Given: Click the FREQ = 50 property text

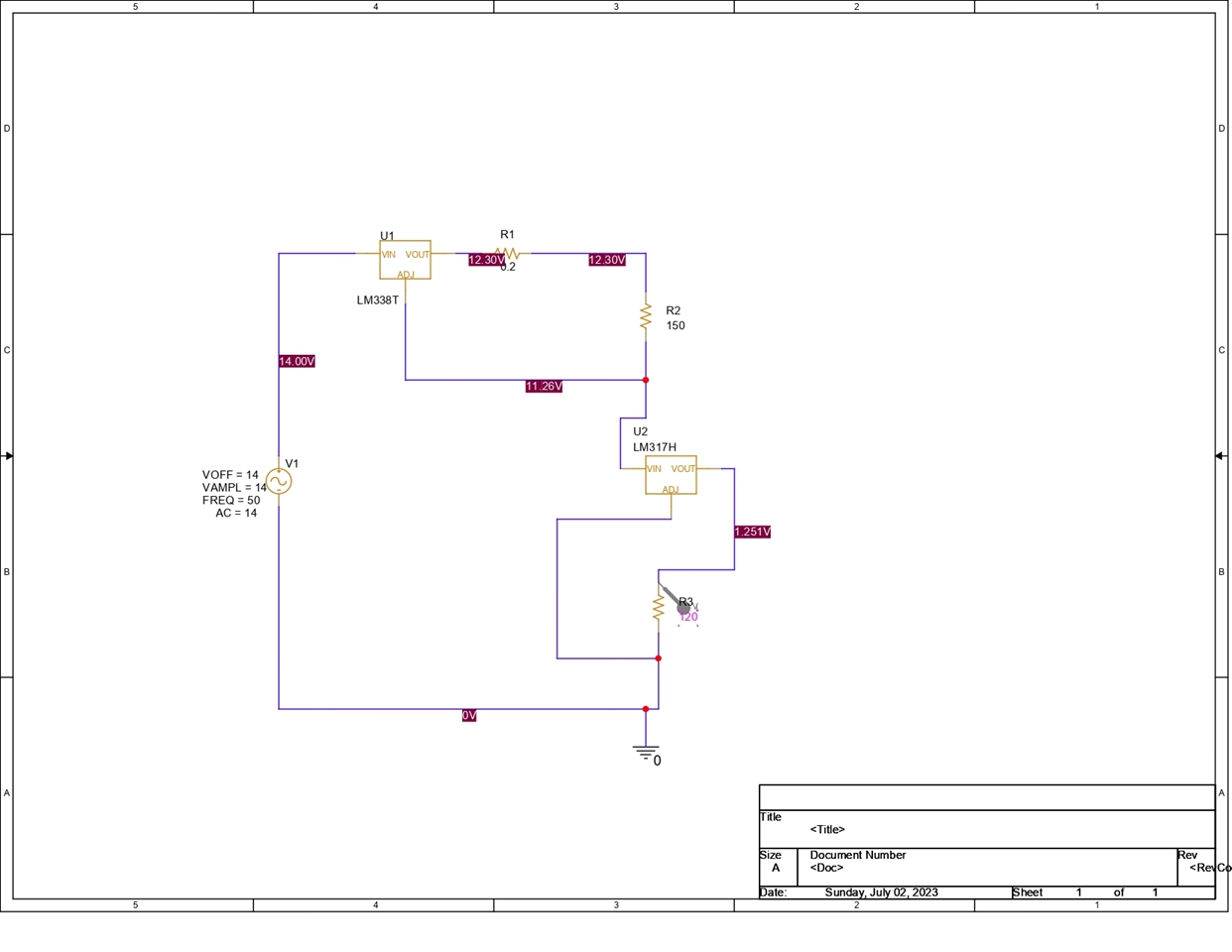Looking at the screenshot, I should coord(231,501).
